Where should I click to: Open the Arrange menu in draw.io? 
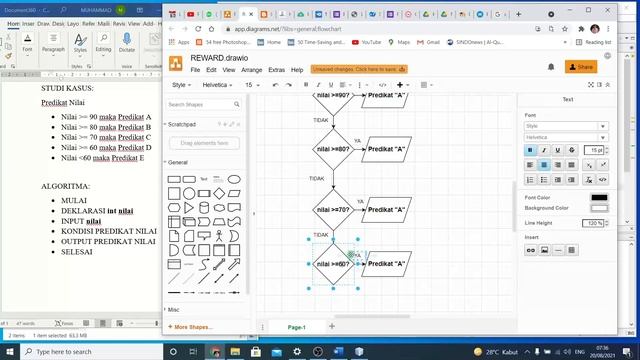pos(251,70)
